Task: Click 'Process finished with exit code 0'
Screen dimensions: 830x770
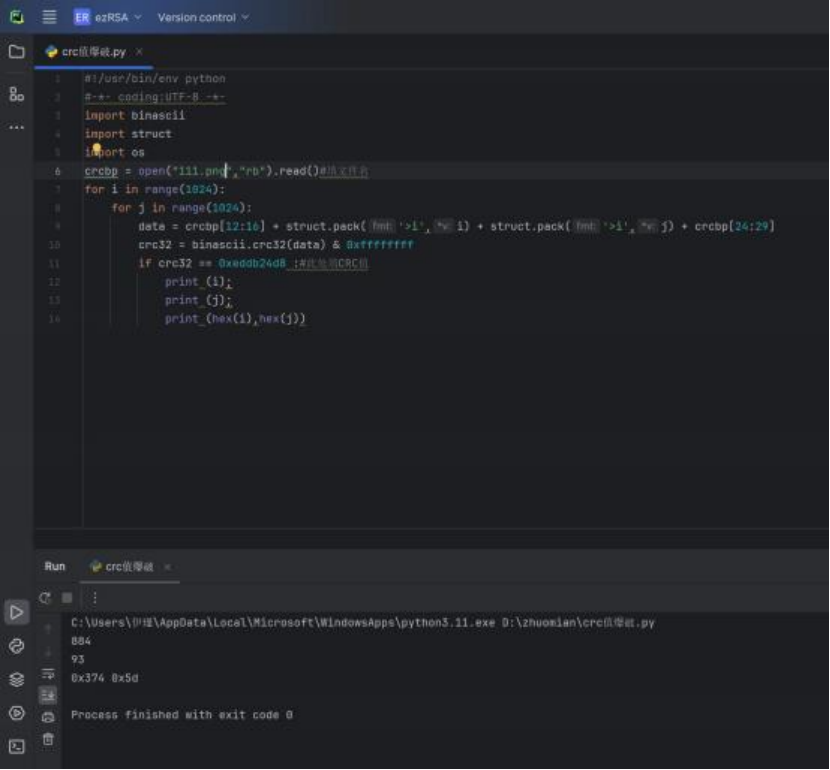Action: (x=182, y=715)
